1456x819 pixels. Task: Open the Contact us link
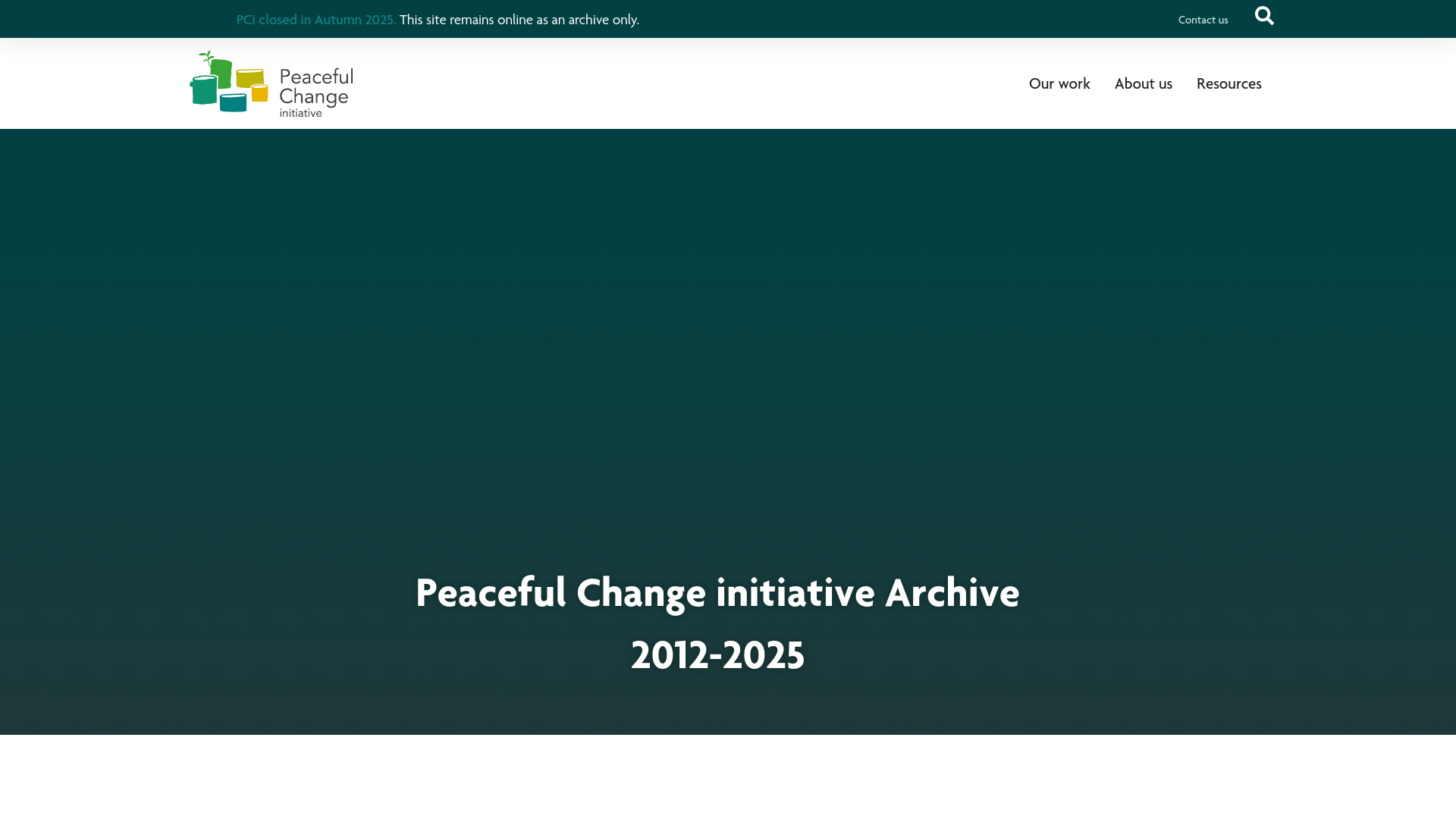click(1203, 20)
